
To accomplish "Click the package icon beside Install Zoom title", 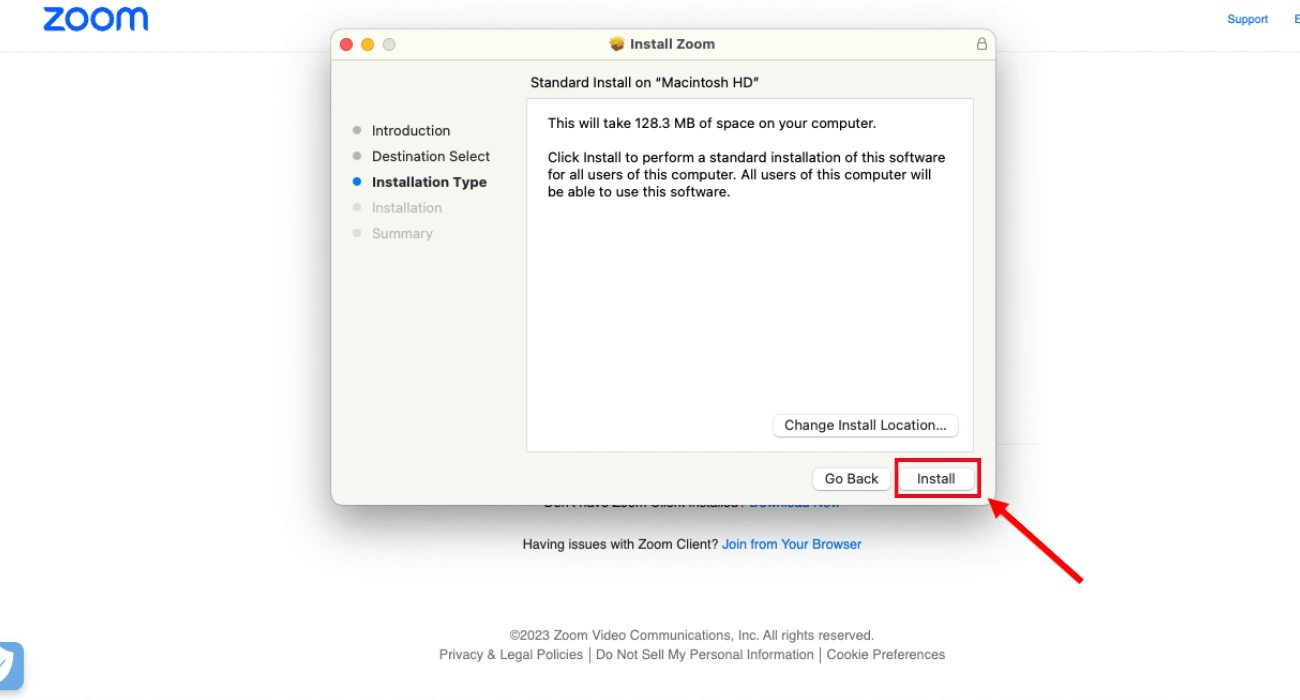I will point(617,44).
